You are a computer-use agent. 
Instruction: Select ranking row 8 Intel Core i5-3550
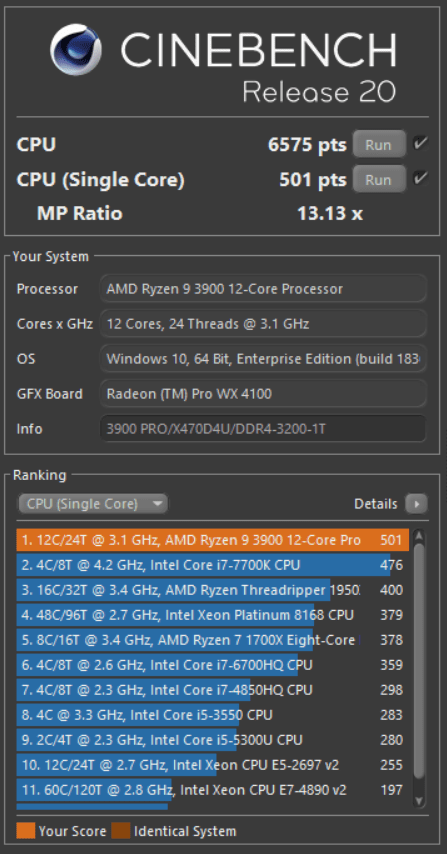[212, 715]
